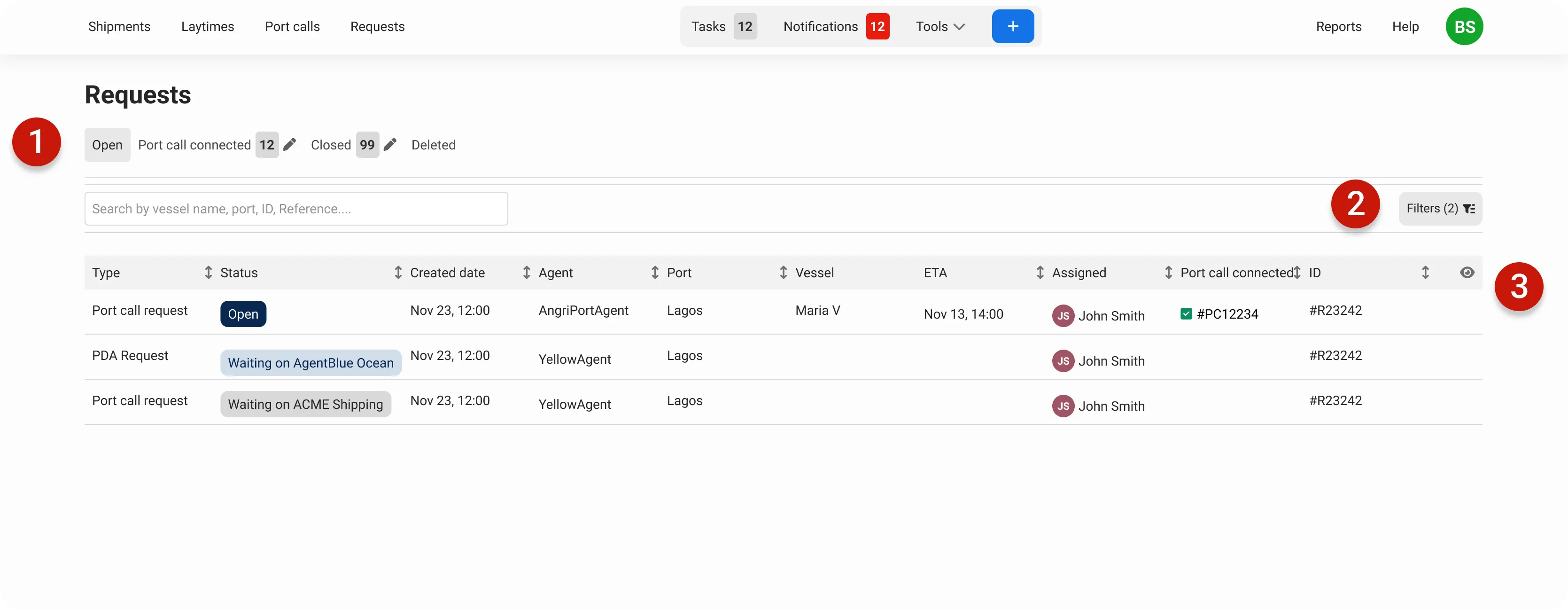Click JS avatar in the ACME Shipping row
This screenshot has height=610, width=1568.
1063,406
